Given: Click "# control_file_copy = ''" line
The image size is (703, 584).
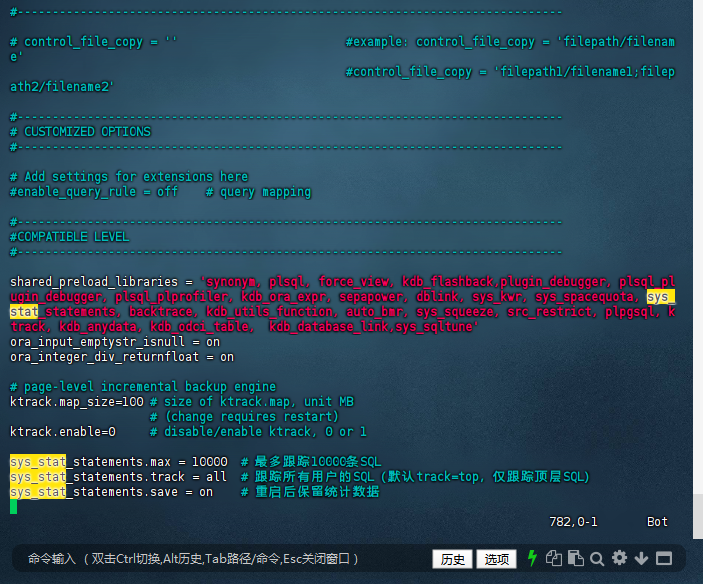Looking at the screenshot, I should (x=94, y=42).
